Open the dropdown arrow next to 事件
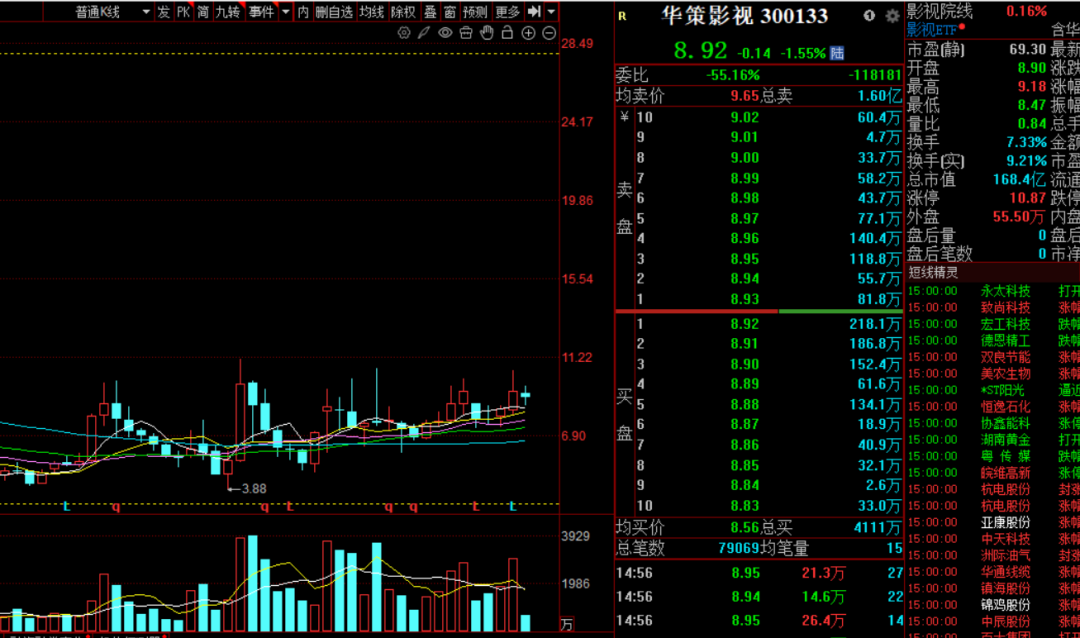 [x=286, y=12]
